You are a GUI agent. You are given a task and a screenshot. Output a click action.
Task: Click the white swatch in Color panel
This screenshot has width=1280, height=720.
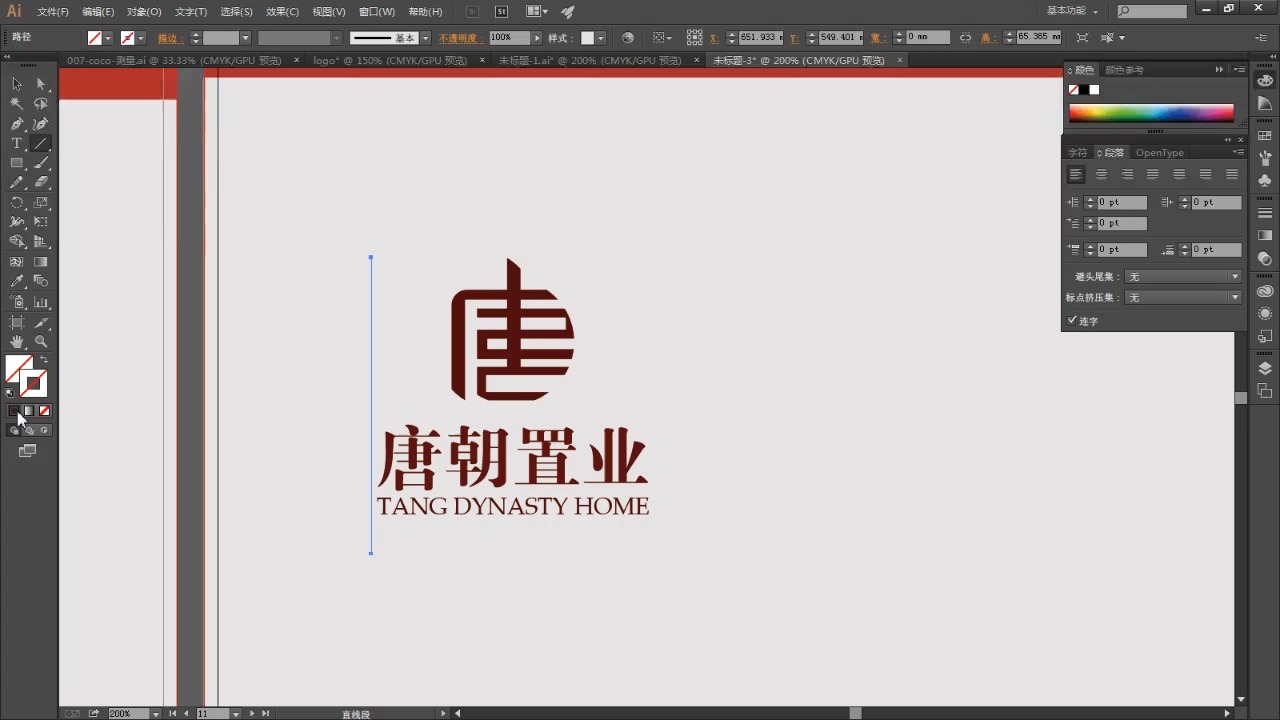(1095, 90)
